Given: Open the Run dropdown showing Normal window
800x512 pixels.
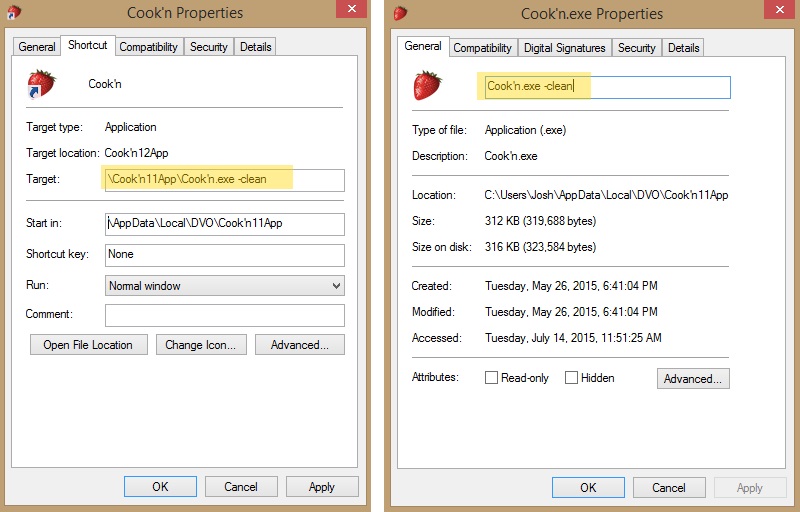Looking at the screenshot, I should coord(224,286).
